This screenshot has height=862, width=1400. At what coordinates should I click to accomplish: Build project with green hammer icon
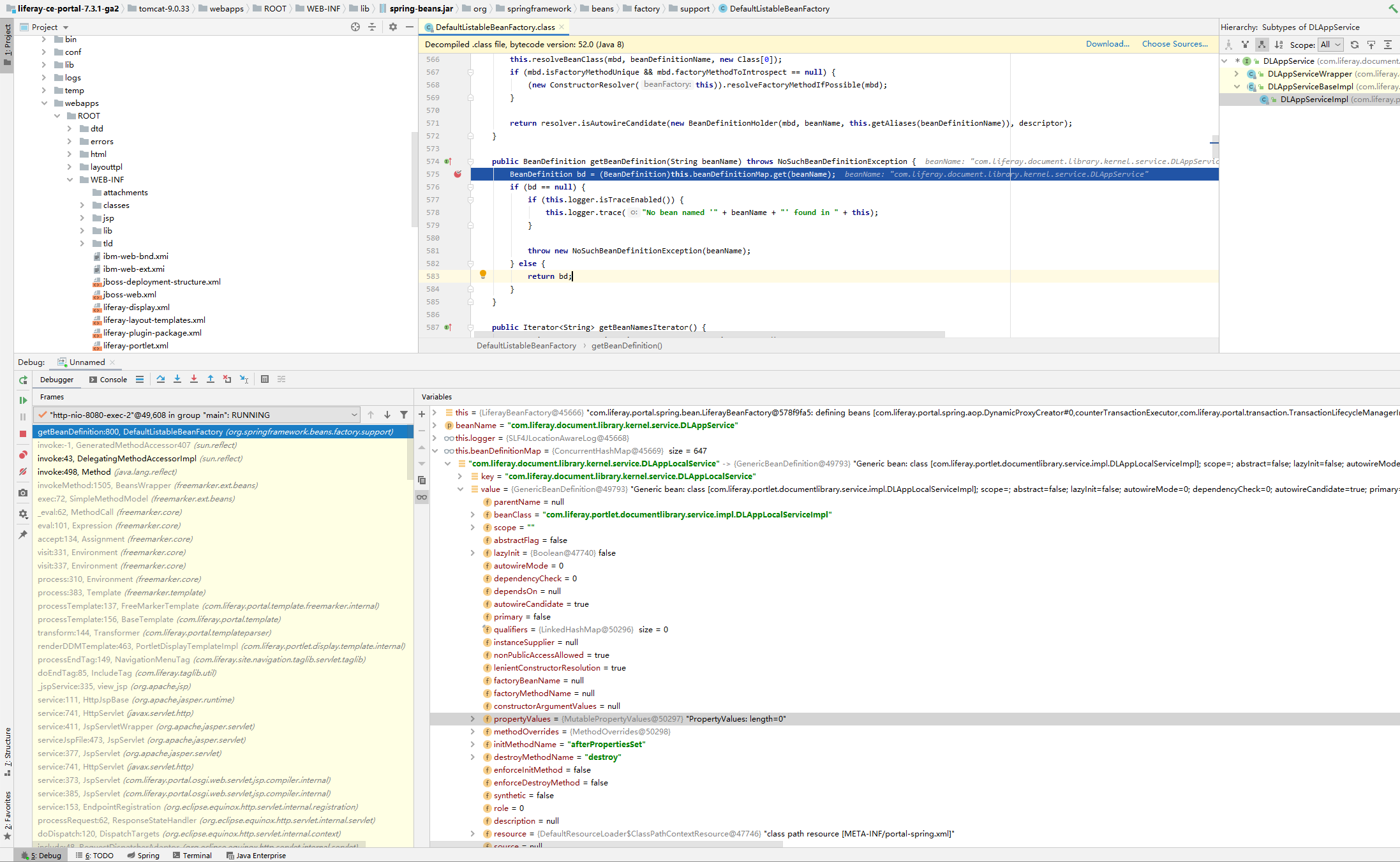pyautogui.click(x=1393, y=8)
